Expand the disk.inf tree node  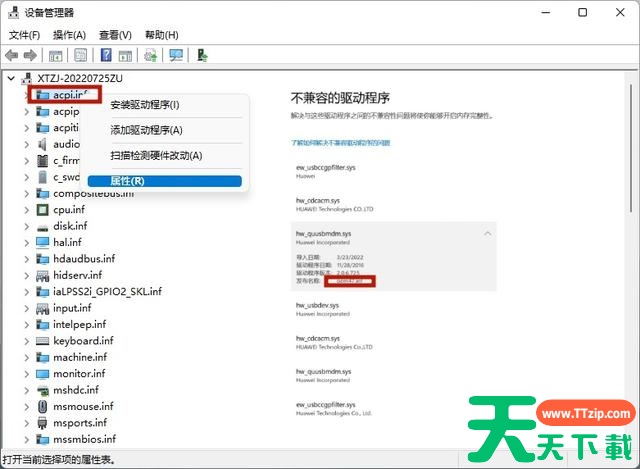27,226
